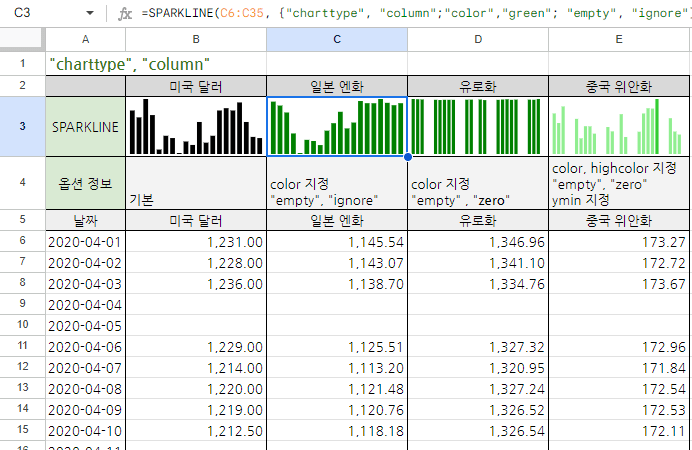Select column E header

[x=619, y=39]
